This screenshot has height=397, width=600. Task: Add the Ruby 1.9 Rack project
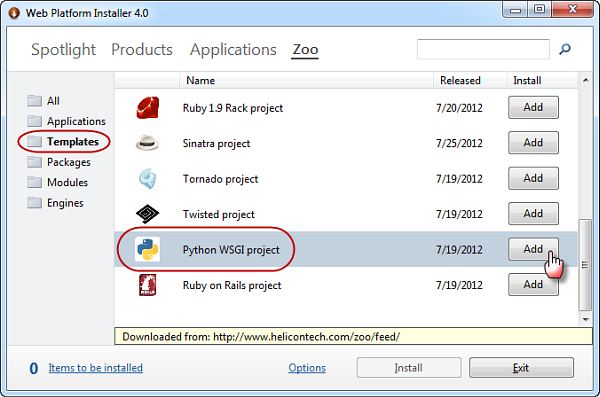[533, 107]
